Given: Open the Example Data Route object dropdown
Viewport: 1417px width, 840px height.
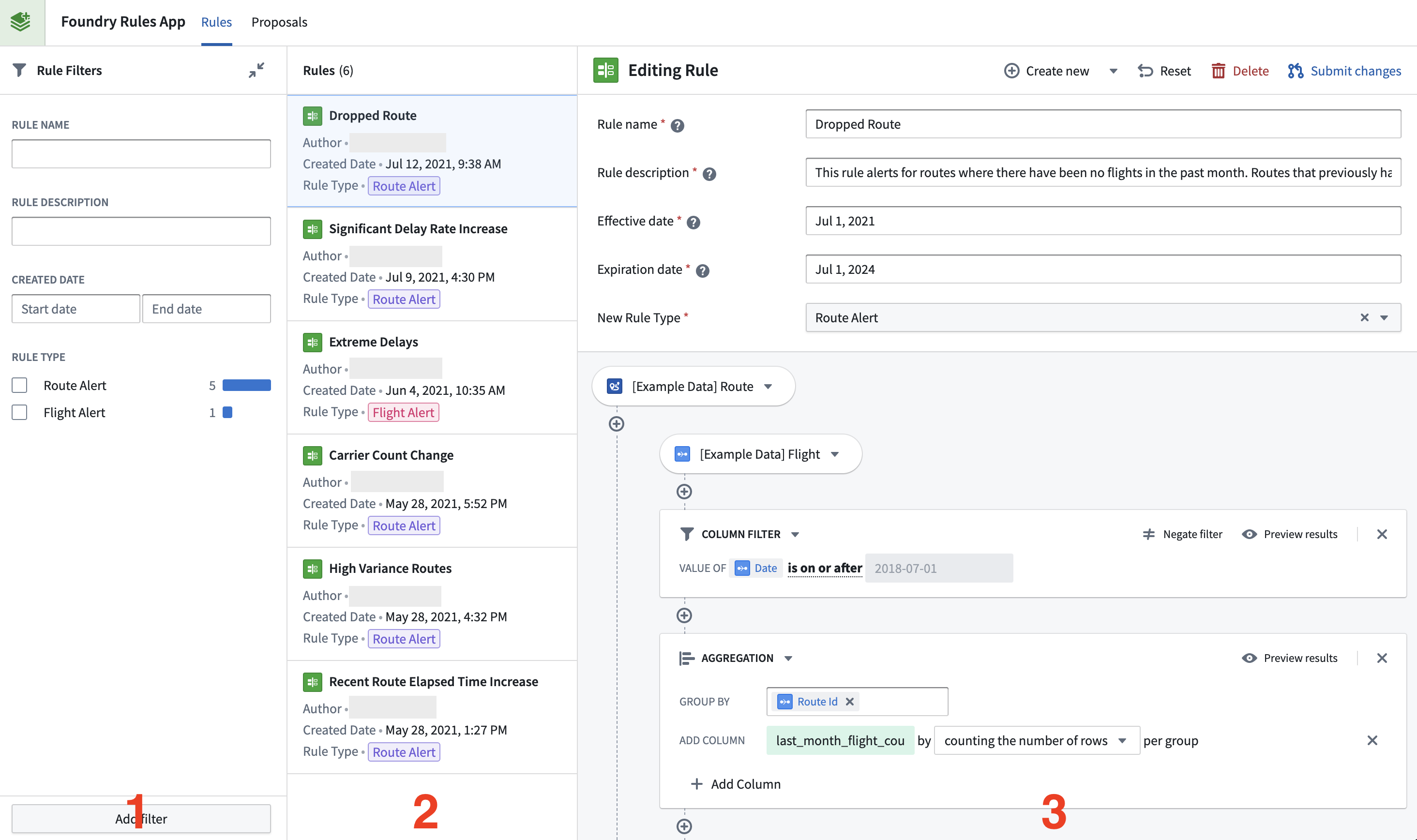Looking at the screenshot, I should (x=768, y=386).
